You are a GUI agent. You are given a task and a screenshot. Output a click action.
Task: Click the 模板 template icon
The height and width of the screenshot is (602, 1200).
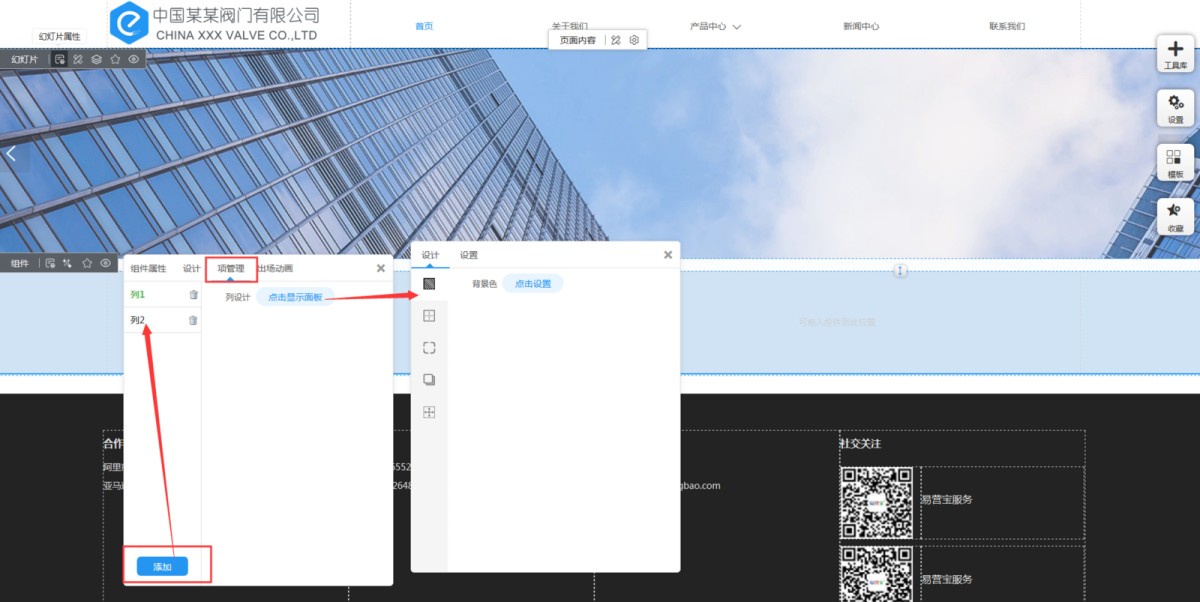coord(1175,162)
